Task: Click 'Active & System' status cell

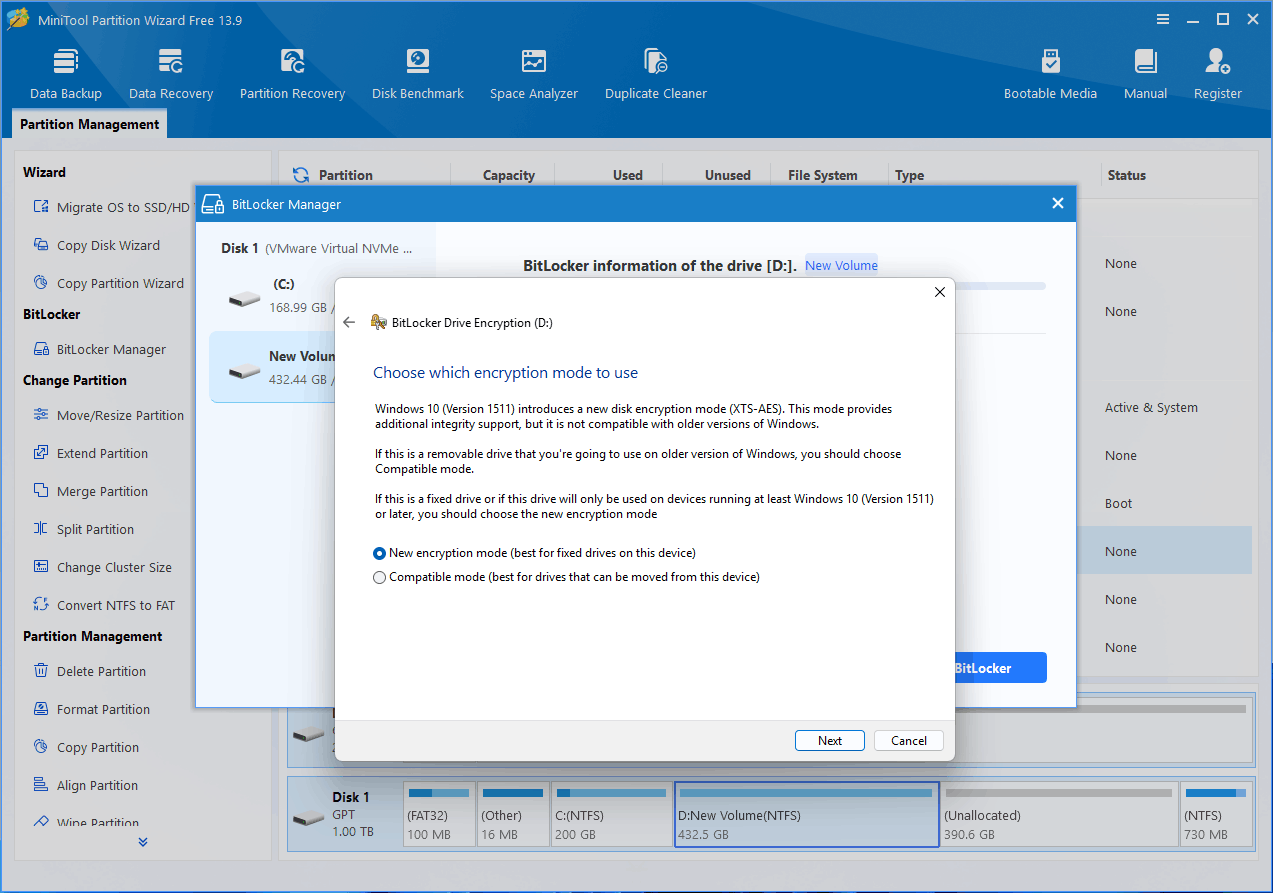Action: 1151,407
